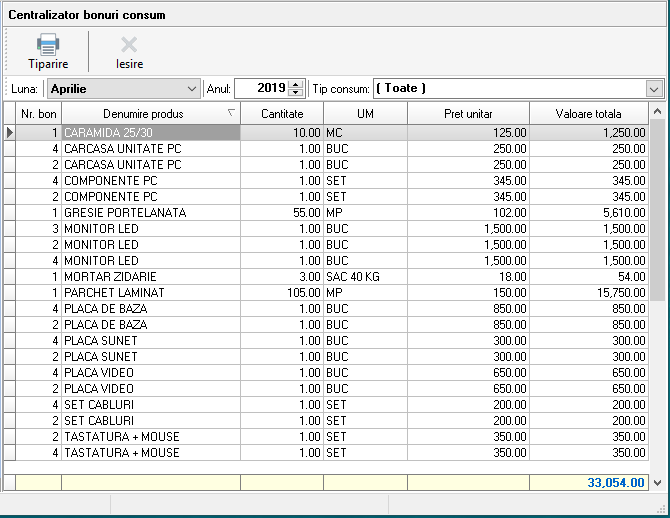Sort by Denumire produs column header
The image size is (670, 518).
150,114
